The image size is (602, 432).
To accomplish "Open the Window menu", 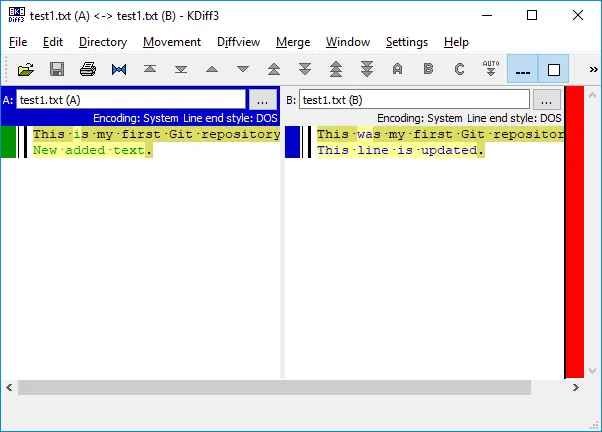I will point(348,42).
